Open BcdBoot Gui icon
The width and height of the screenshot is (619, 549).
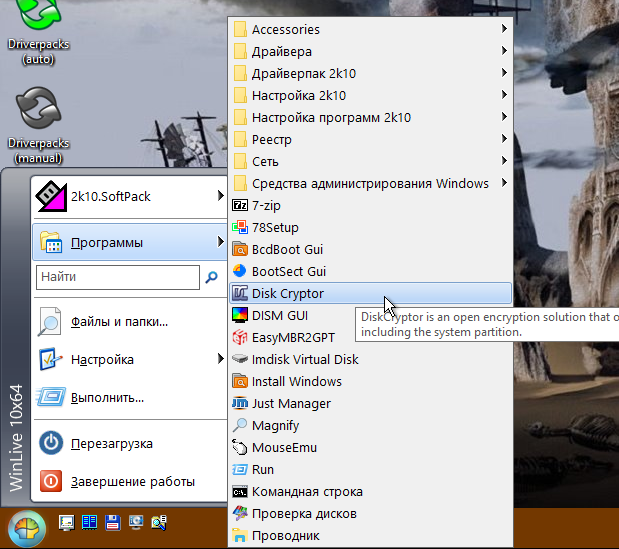[x=240, y=249]
